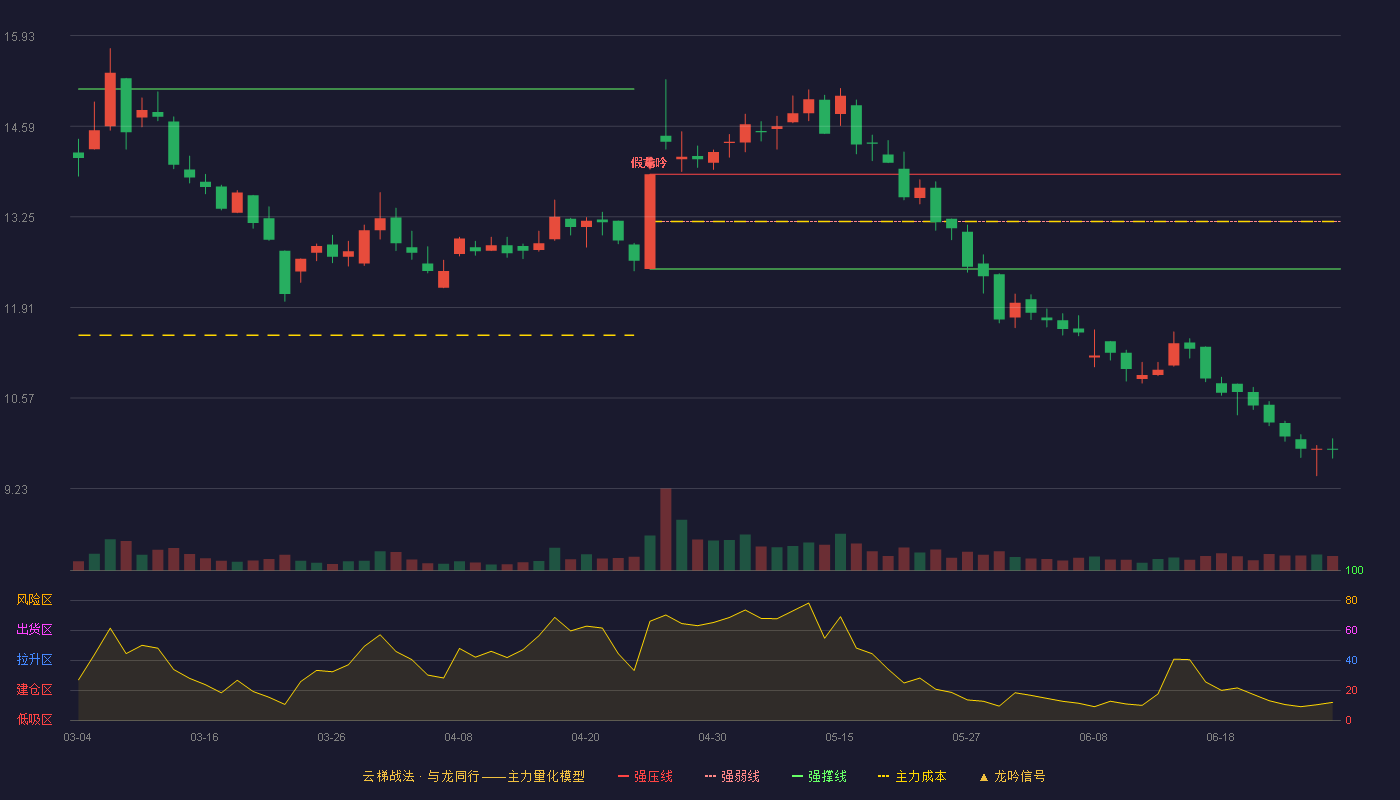Click the 04-08 date label
Viewport: 1400px width, 800px height.
458,737
